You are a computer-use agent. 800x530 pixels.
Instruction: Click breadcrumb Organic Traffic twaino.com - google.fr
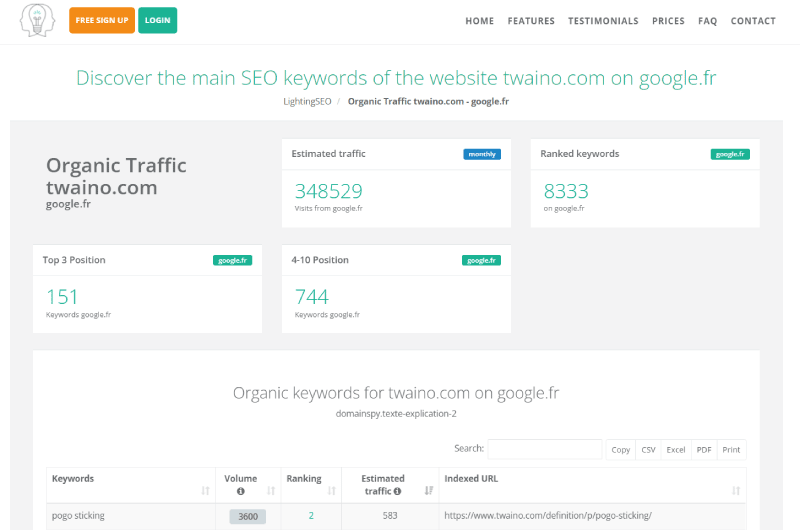tap(429, 102)
